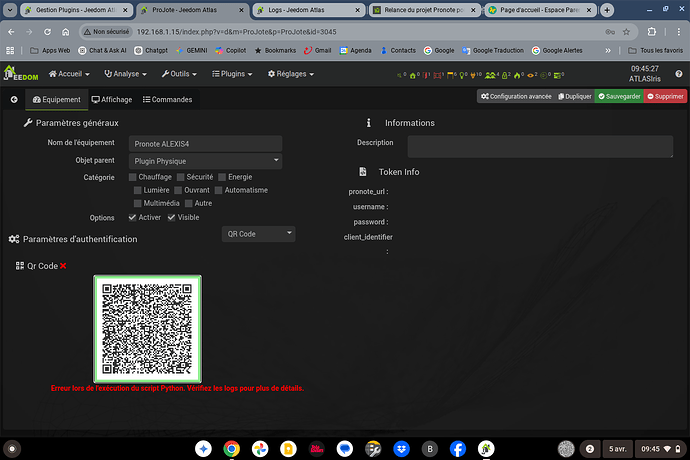Open the Gmail bookmark
Viewport: 690px width, 460px height.
tap(317, 51)
